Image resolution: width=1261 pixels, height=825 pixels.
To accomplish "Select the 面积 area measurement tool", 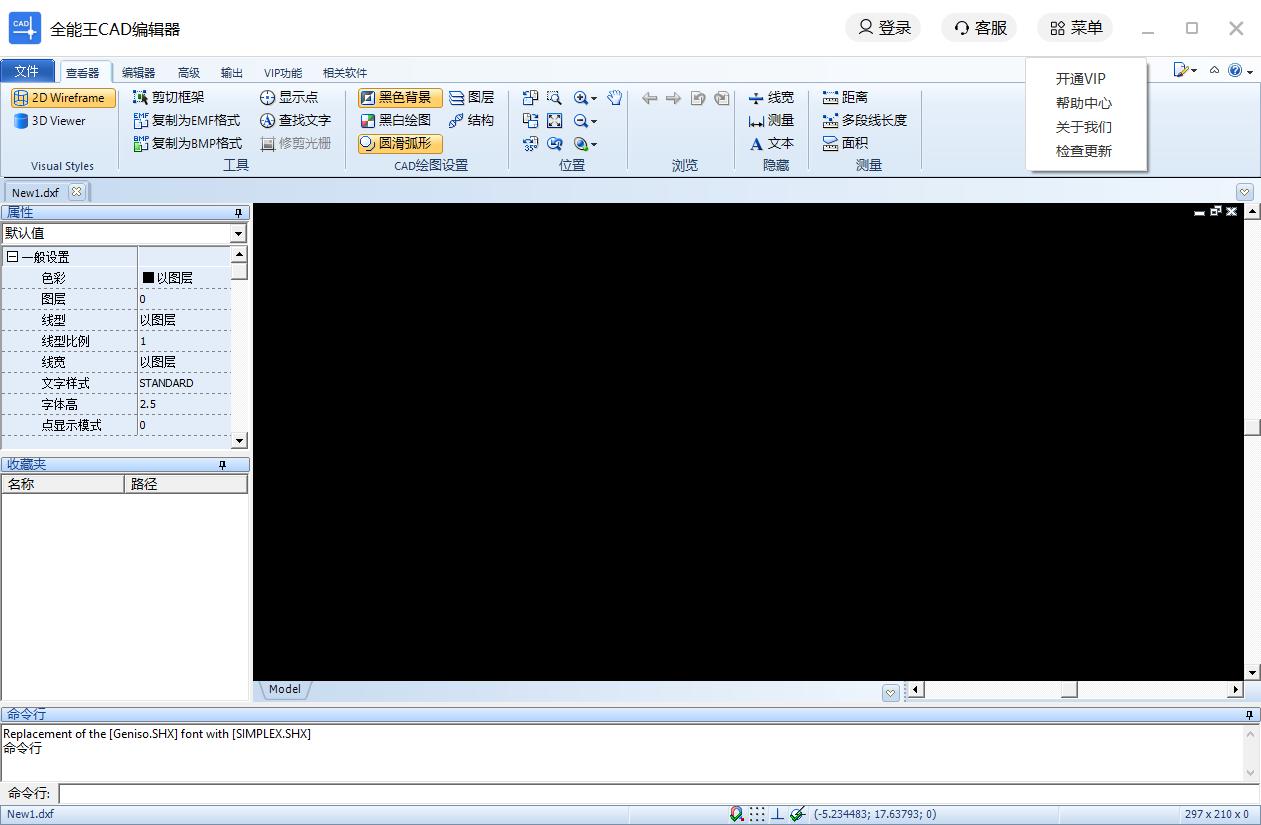I will (x=845, y=143).
